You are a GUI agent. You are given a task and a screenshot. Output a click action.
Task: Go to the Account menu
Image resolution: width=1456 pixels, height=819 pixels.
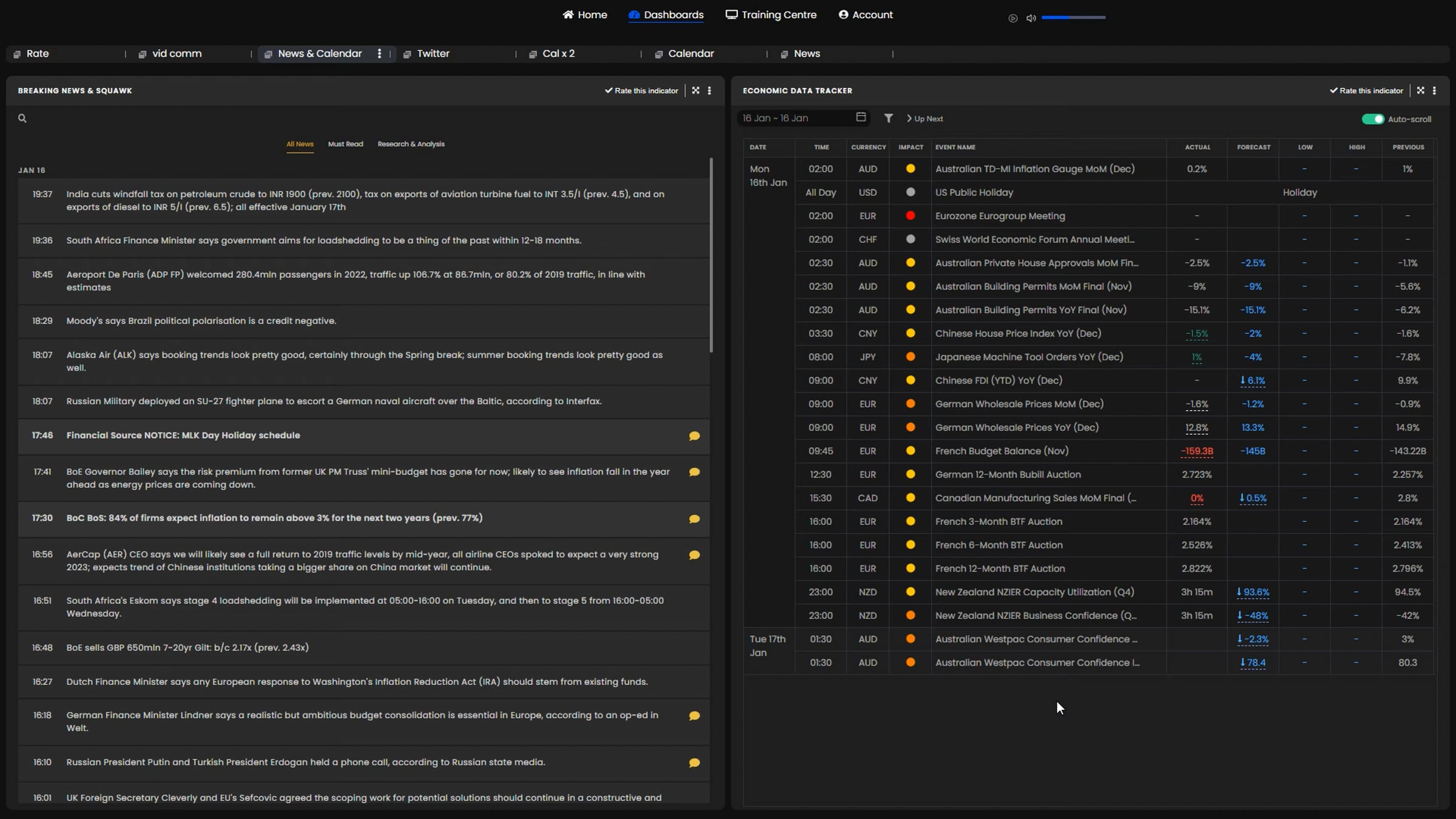[866, 15]
